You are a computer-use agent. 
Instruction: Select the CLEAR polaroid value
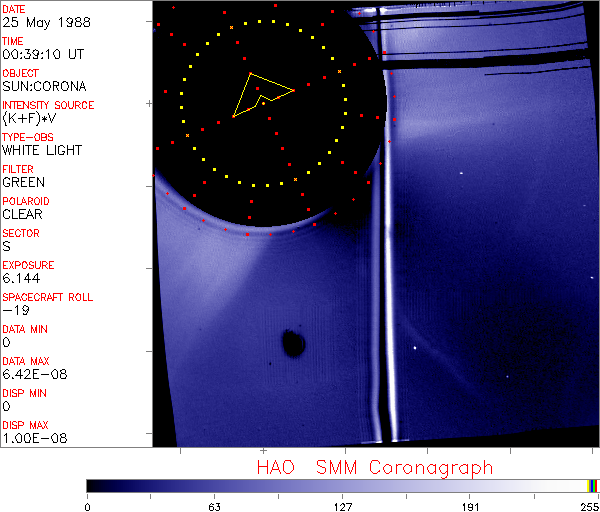pos(24,214)
